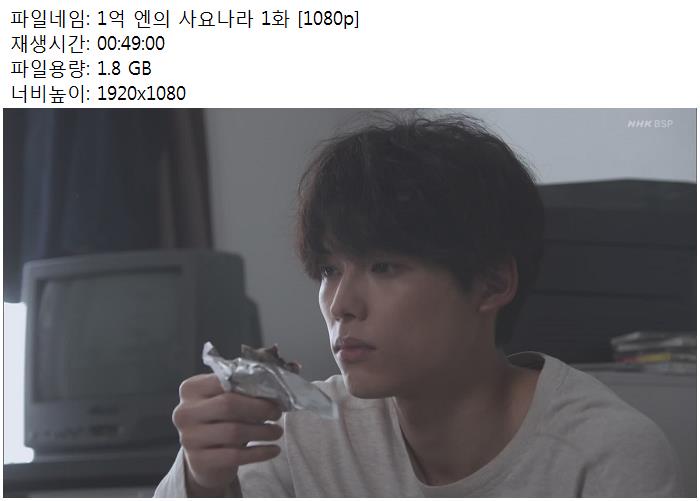Click the 파일용량 label
Viewport: 700px width, 501px height.
pyautogui.click(x=48, y=69)
